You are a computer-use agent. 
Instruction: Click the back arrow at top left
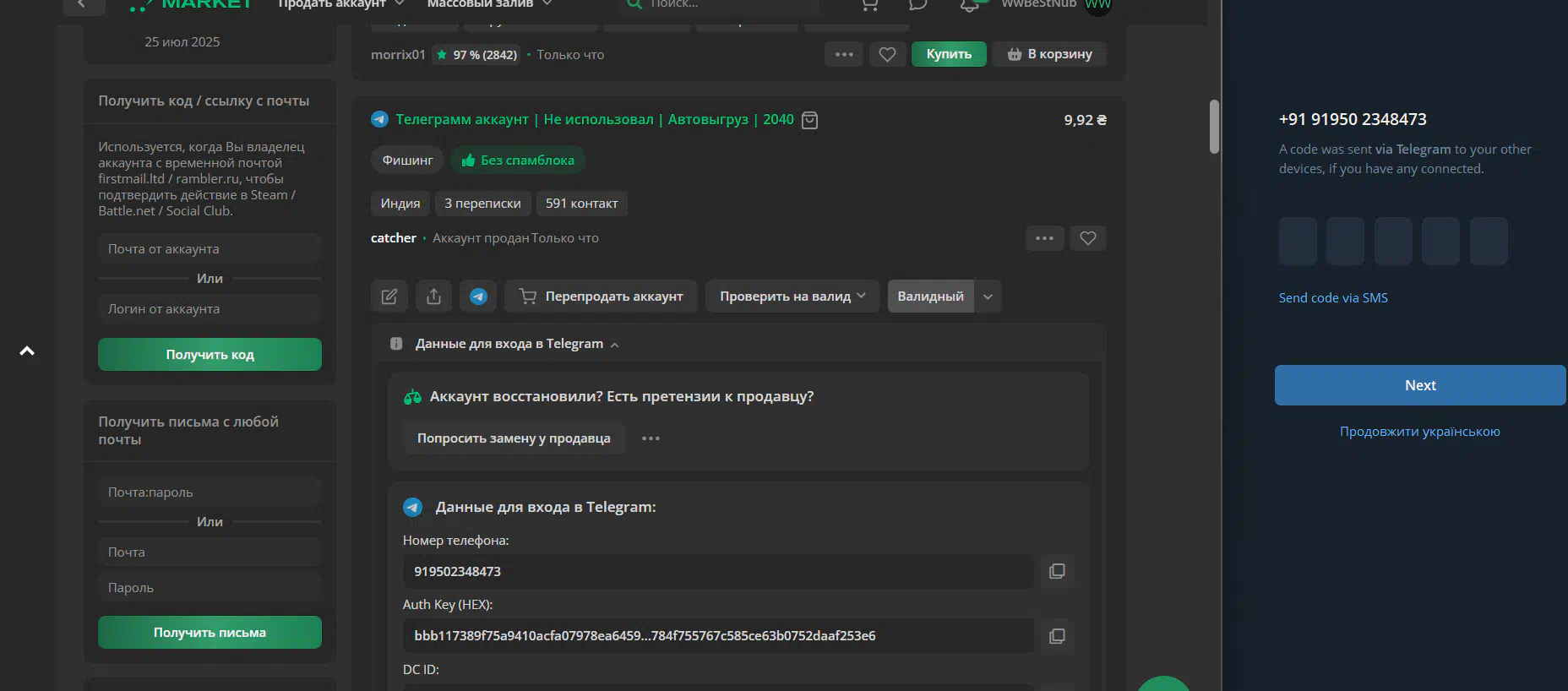82,4
